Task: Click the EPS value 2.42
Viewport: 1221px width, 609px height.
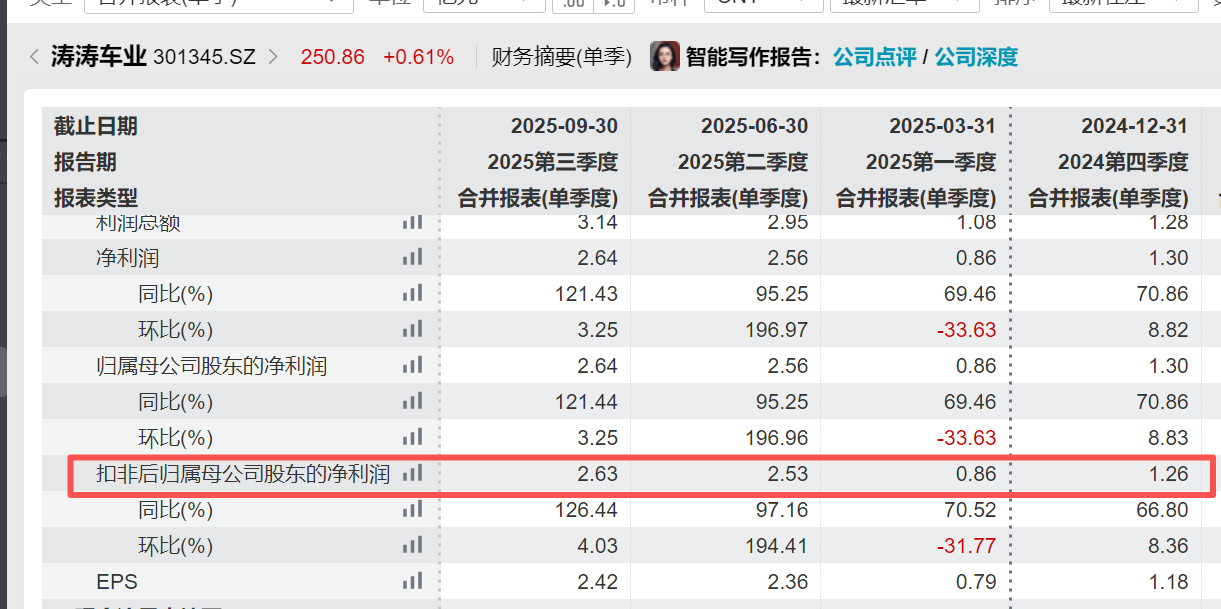Action: coord(598,582)
